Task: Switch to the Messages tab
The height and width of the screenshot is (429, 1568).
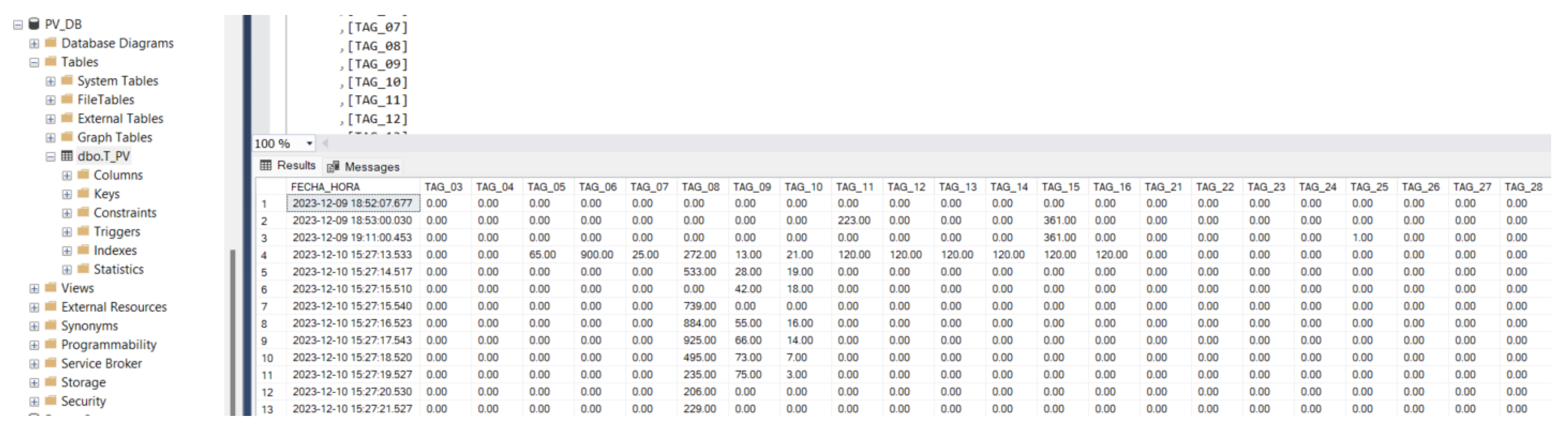Action: (371, 167)
